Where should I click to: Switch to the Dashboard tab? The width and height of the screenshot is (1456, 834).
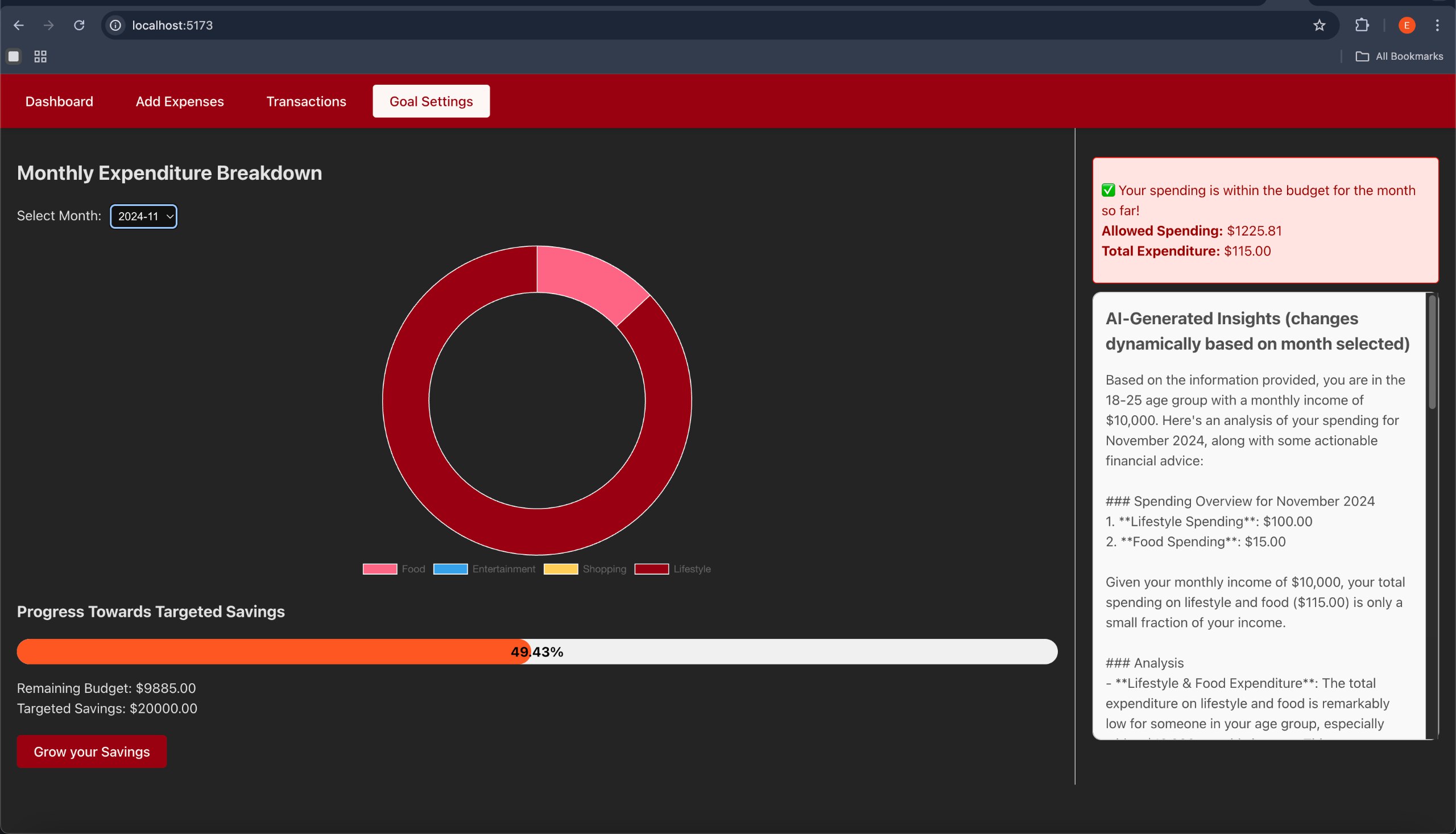[59, 101]
